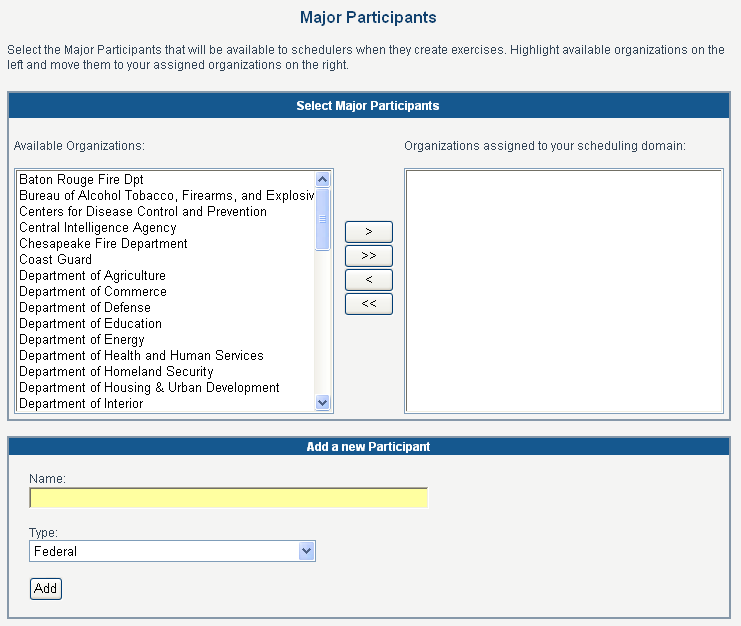
Task: Select Department of Homeland Security
Action: tap(166, 372)
